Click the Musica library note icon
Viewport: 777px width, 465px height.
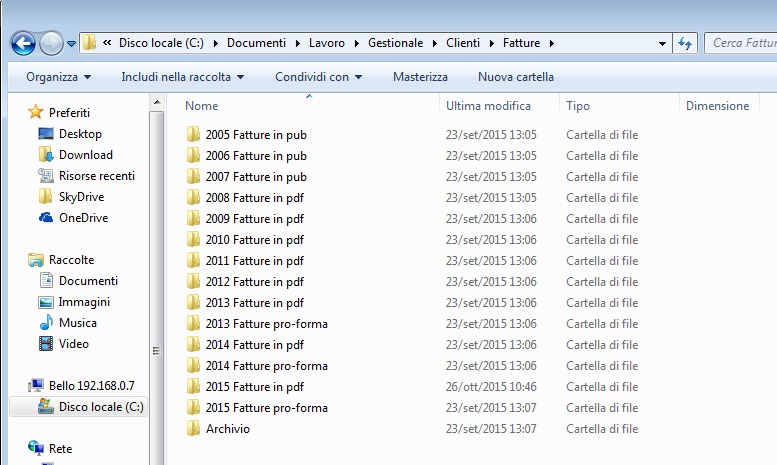coord(45,323)
